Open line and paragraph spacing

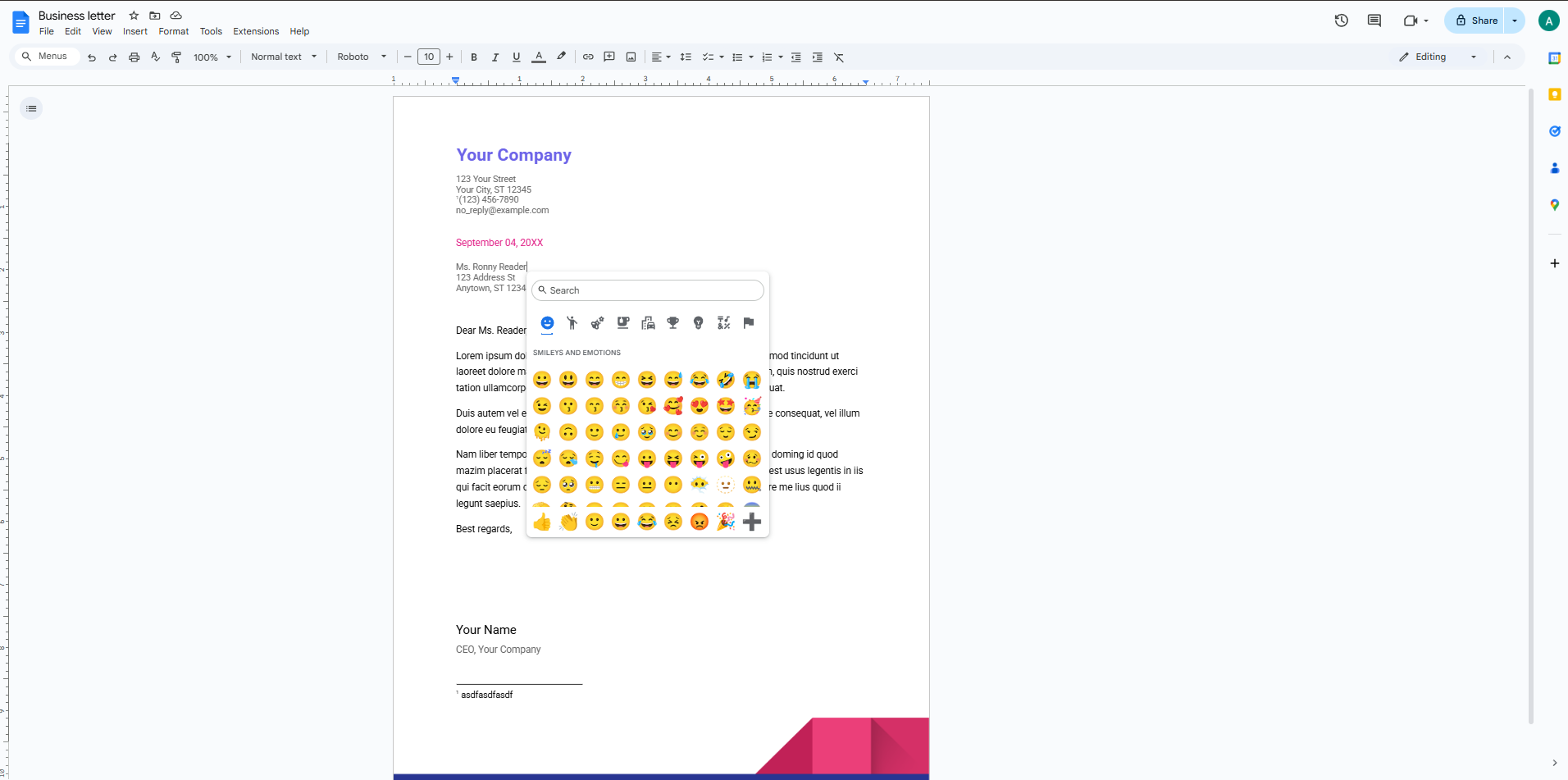[x=686, y=57]
